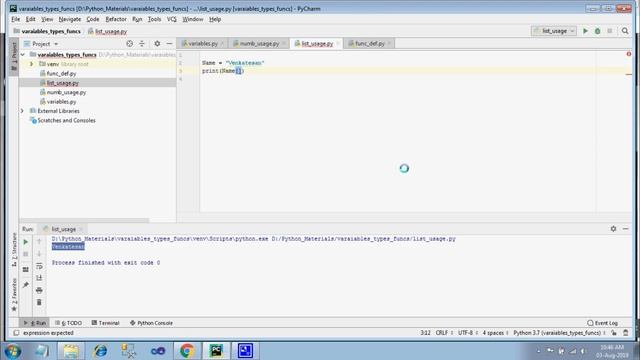Minimize the Run panel
Viewport: 640px width, 360px height.
point(625,229)
